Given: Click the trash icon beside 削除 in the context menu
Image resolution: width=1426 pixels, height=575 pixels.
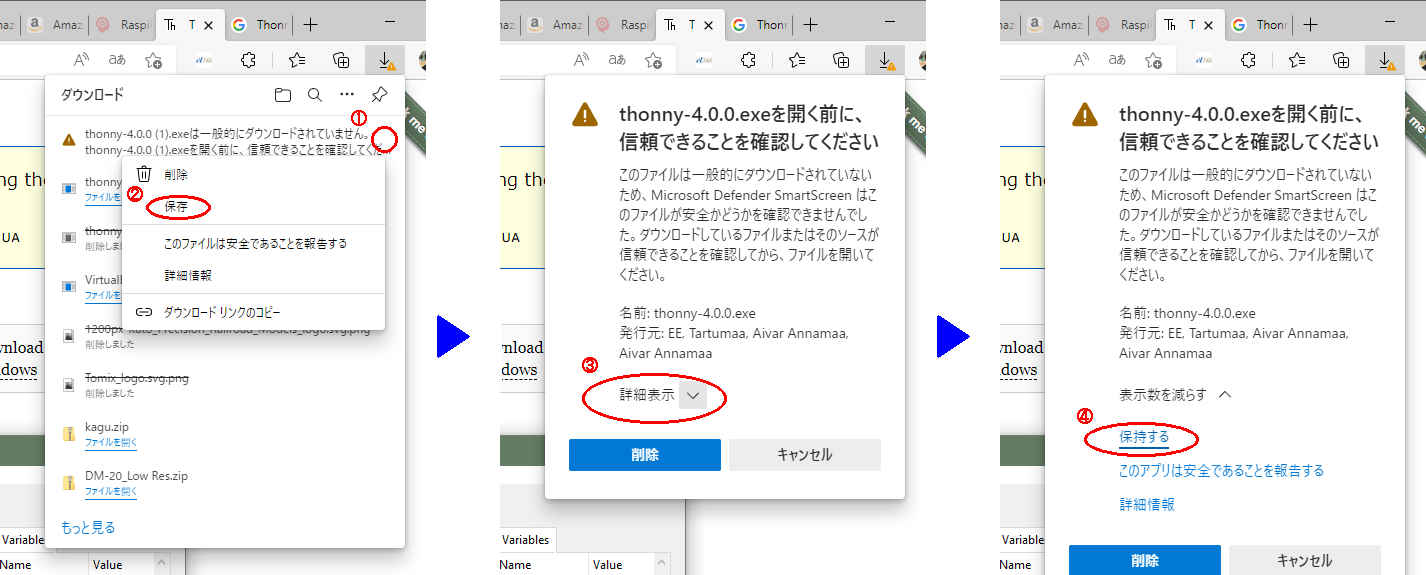Looking at the screenshot, I should pyautogui.click(x=144, y=174).
